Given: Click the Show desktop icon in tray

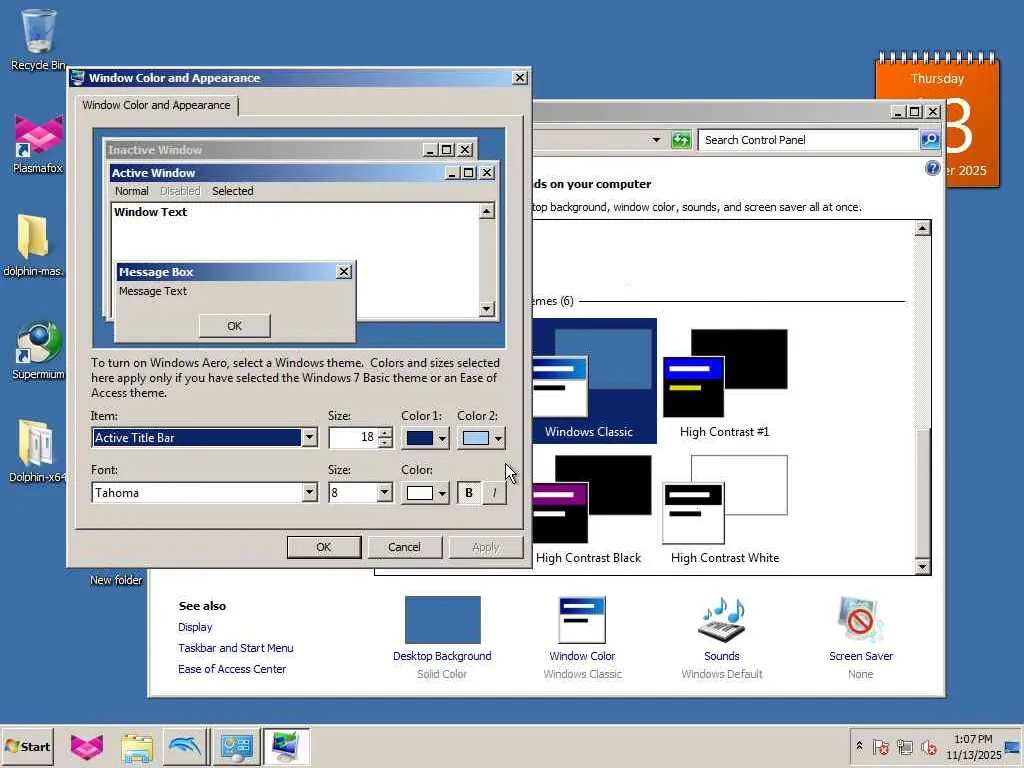Looking at the screenshot, I should (x=1013, y=746).
